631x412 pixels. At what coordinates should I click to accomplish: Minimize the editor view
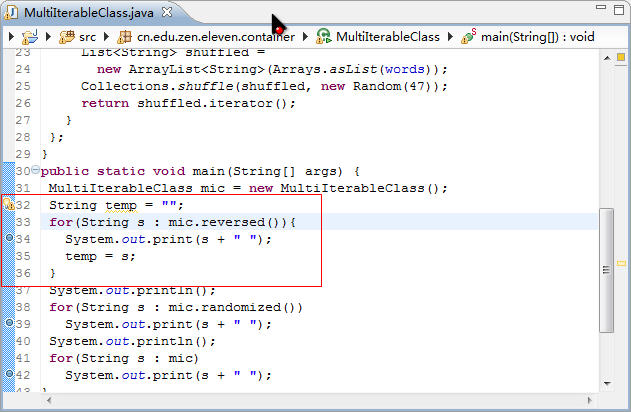coord(601,7)
